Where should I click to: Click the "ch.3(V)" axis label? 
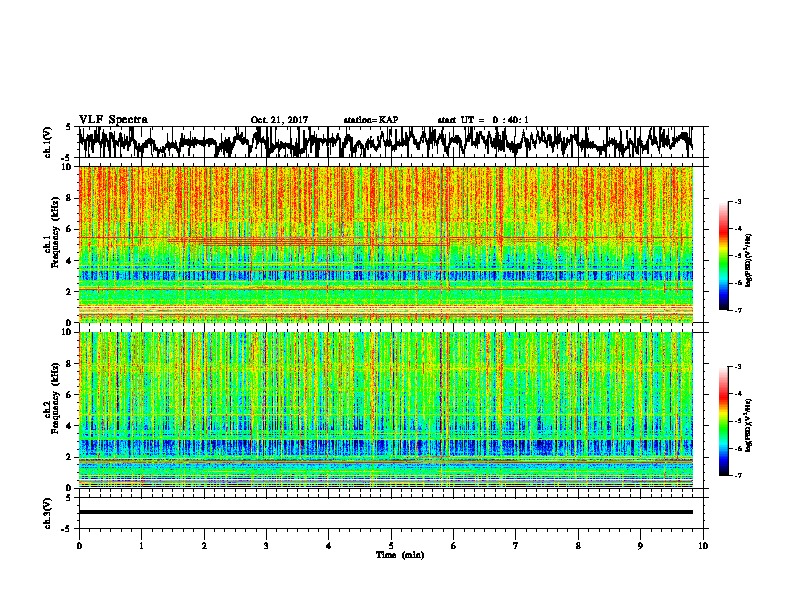[x=48, y=513]
